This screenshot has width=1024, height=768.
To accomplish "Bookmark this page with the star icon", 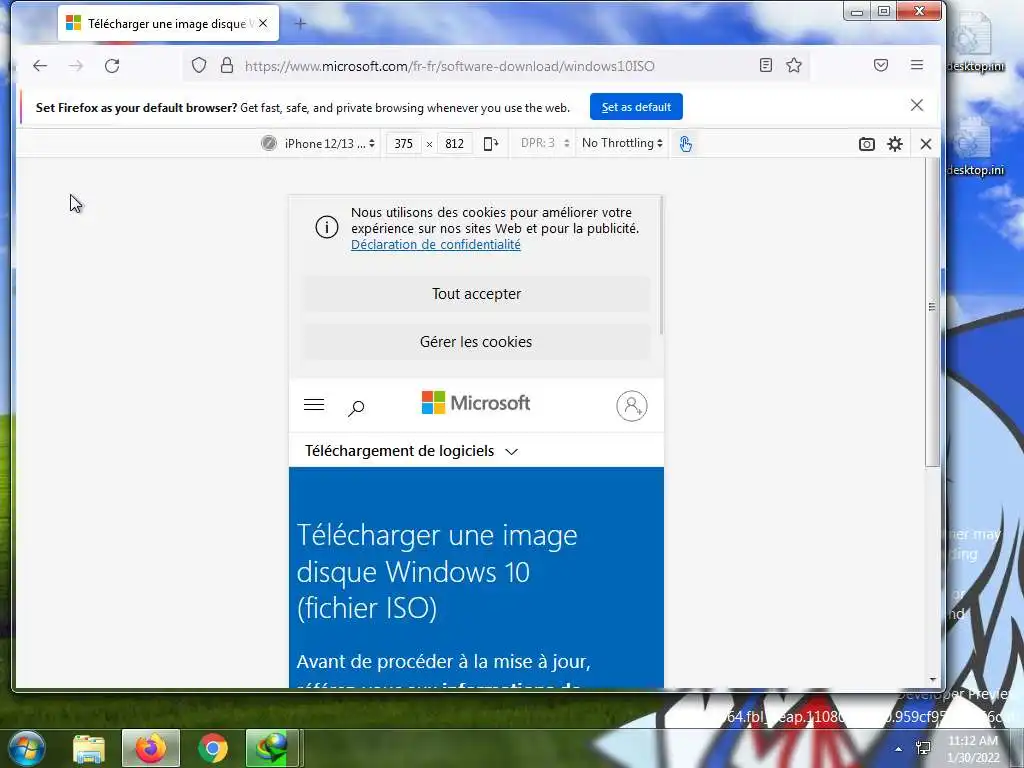I will click(x=794, y=65).
